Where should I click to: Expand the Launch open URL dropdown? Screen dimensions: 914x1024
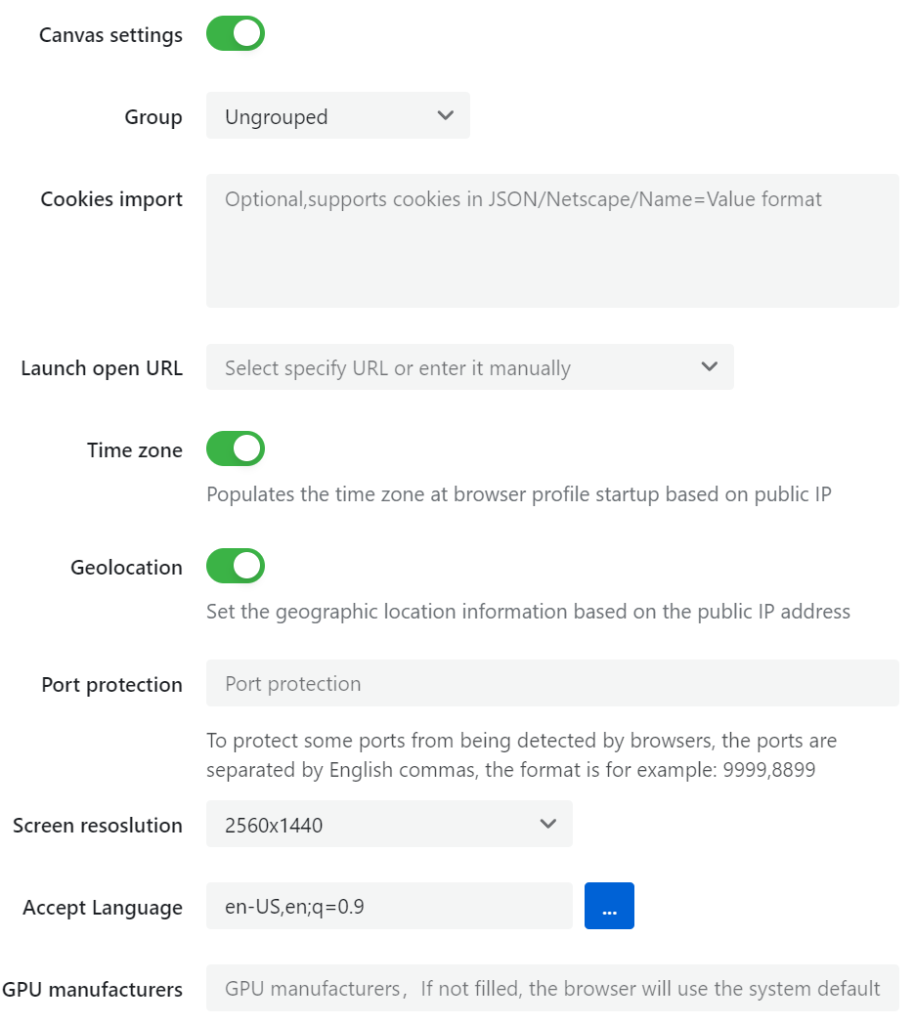click(469, 367)
